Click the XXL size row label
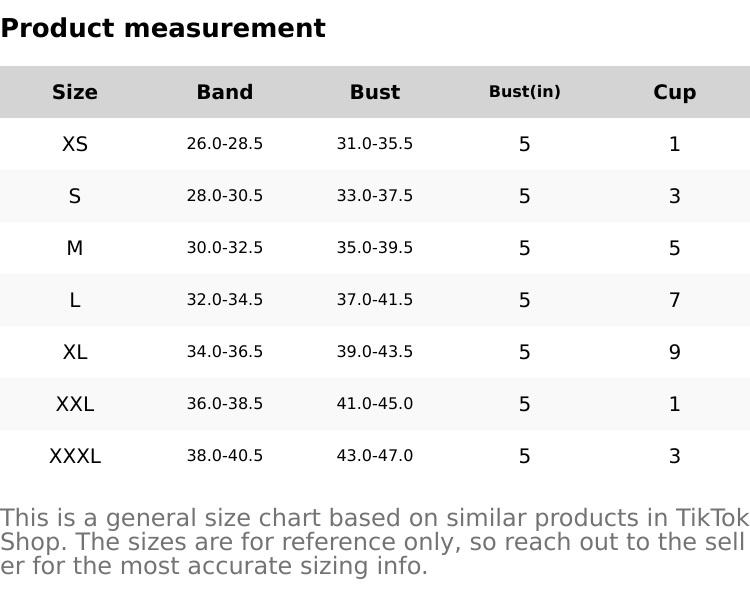The width and height of the screenshot is (750, 602). (75, 404)
